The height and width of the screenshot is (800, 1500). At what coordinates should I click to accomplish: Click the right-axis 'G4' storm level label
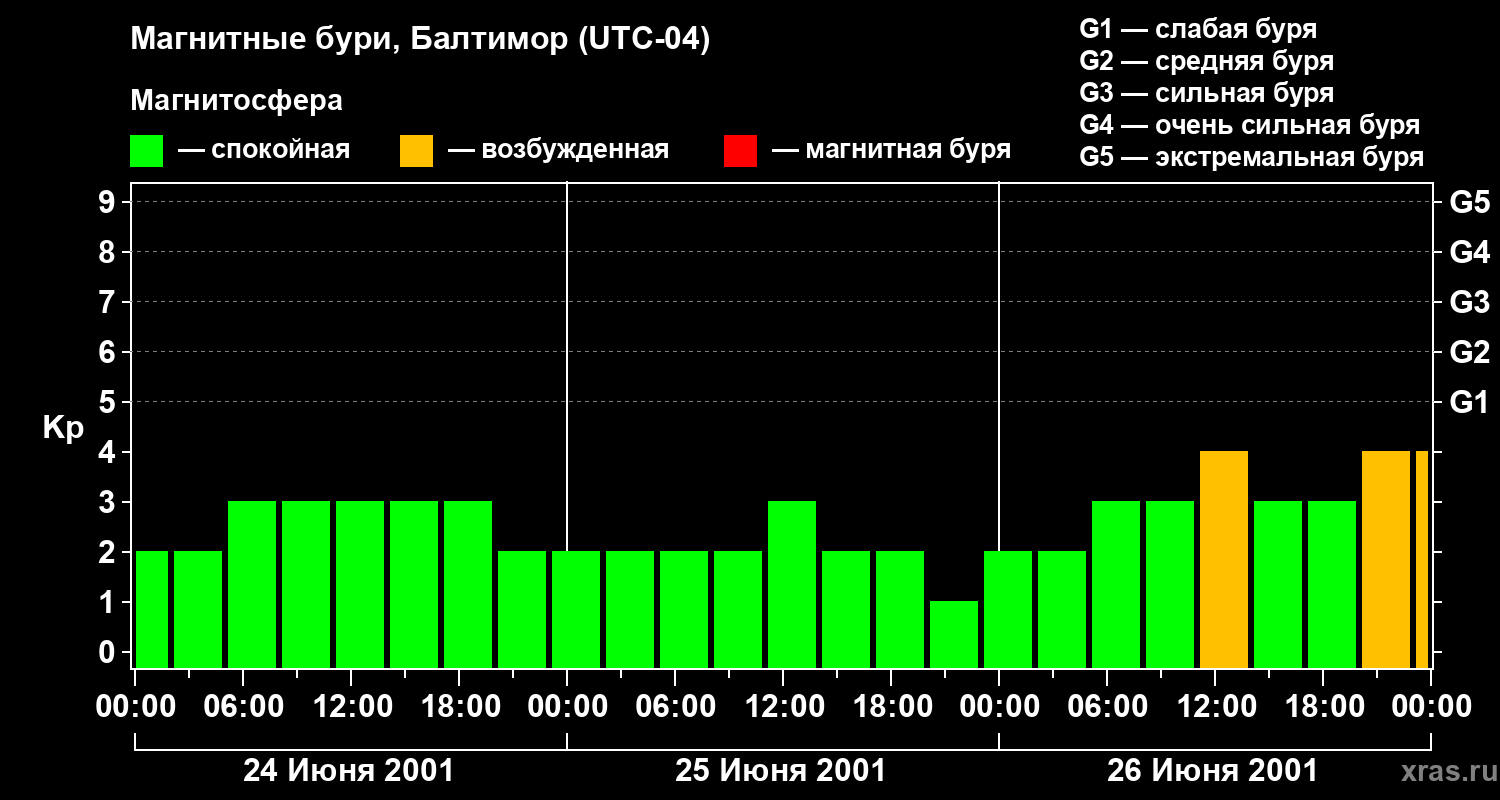pos(1469,252)
